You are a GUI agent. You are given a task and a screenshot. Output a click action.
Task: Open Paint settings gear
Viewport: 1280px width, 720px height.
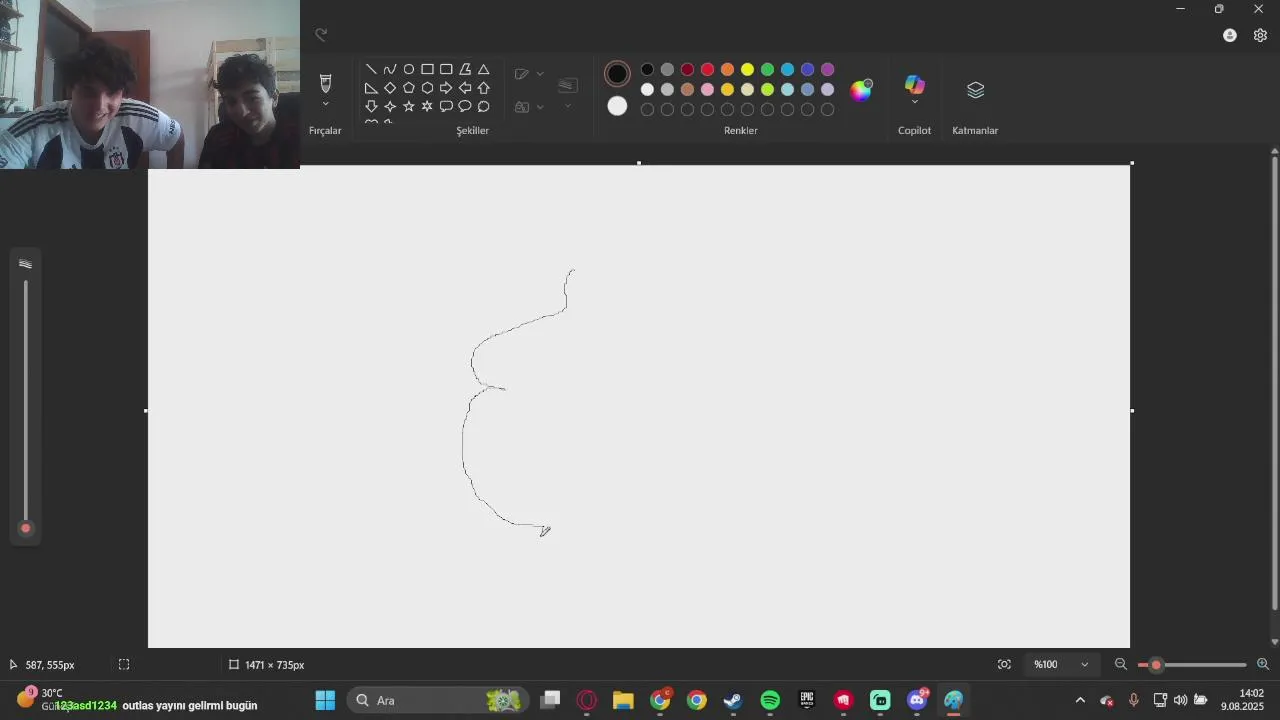pos(1260,35)
